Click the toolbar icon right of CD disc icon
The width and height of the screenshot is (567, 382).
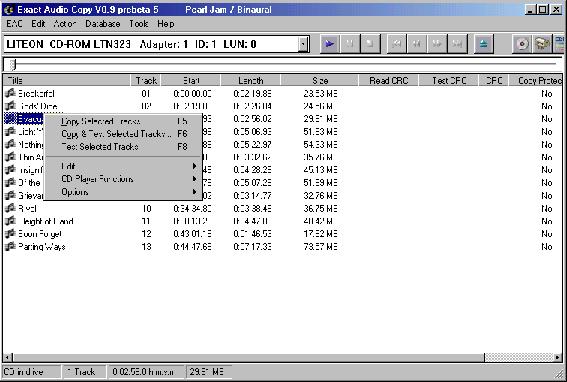point(542,44)
